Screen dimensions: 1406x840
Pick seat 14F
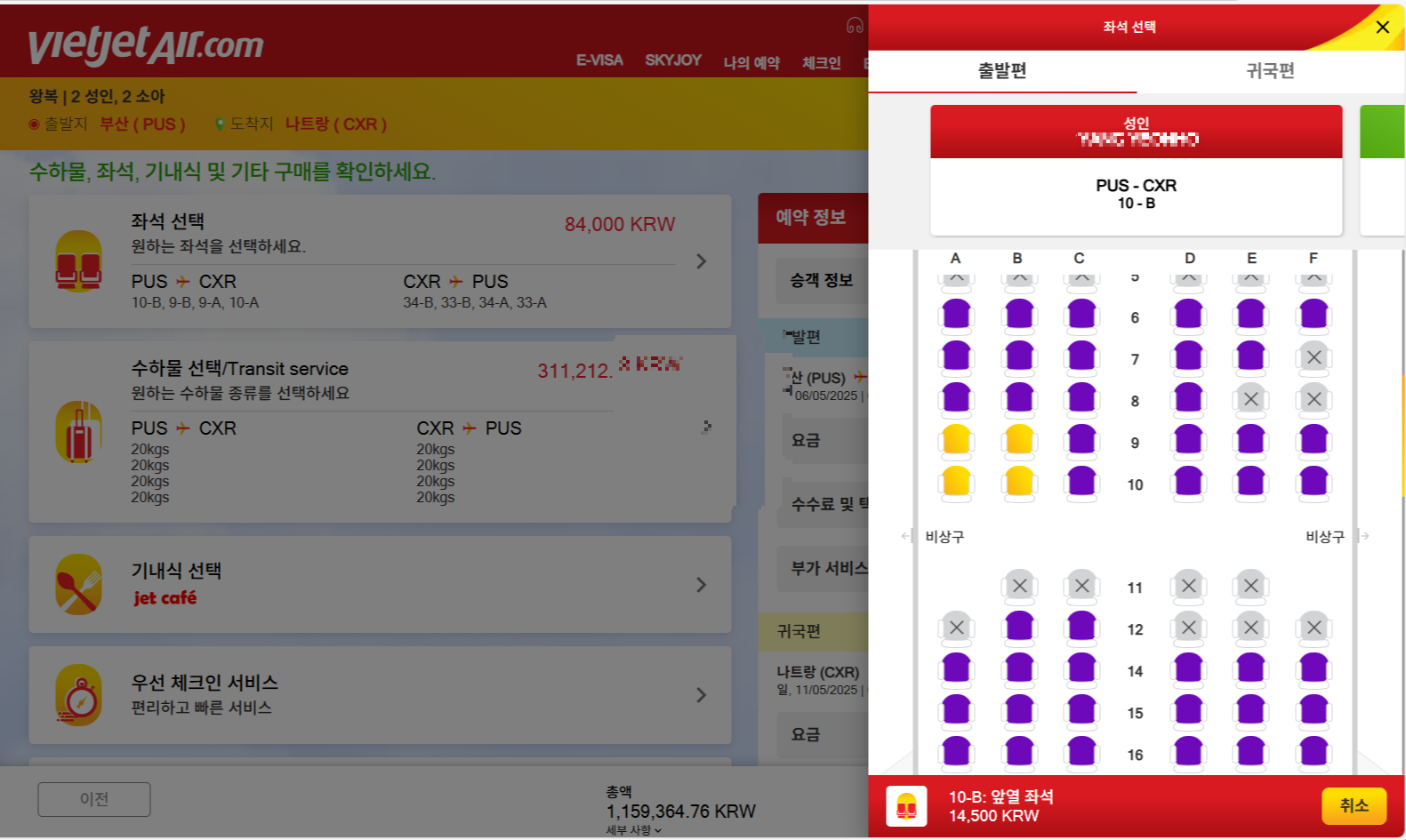coord(1314,669)
